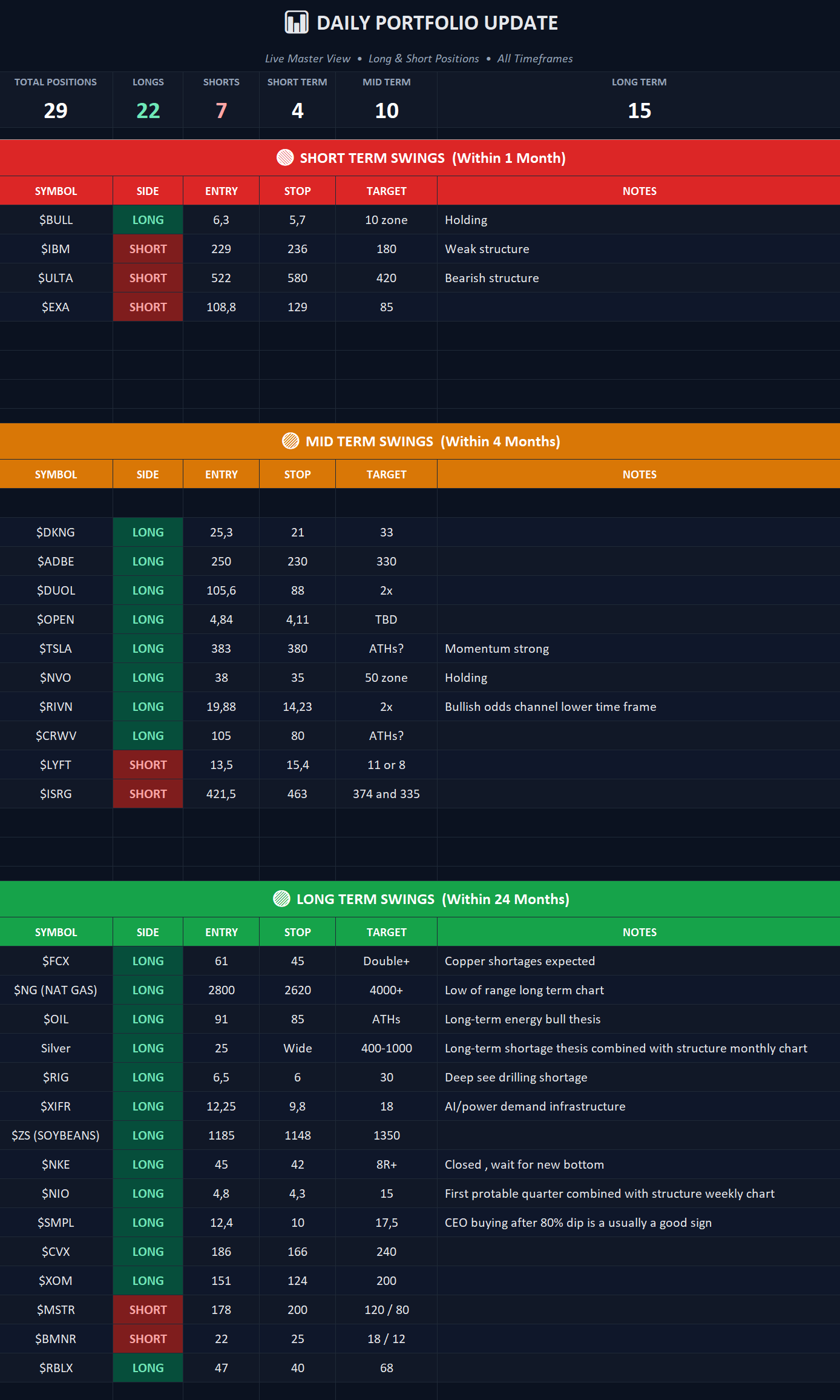Click the '374 and 335' target for $ISRG

coord(386,794)
